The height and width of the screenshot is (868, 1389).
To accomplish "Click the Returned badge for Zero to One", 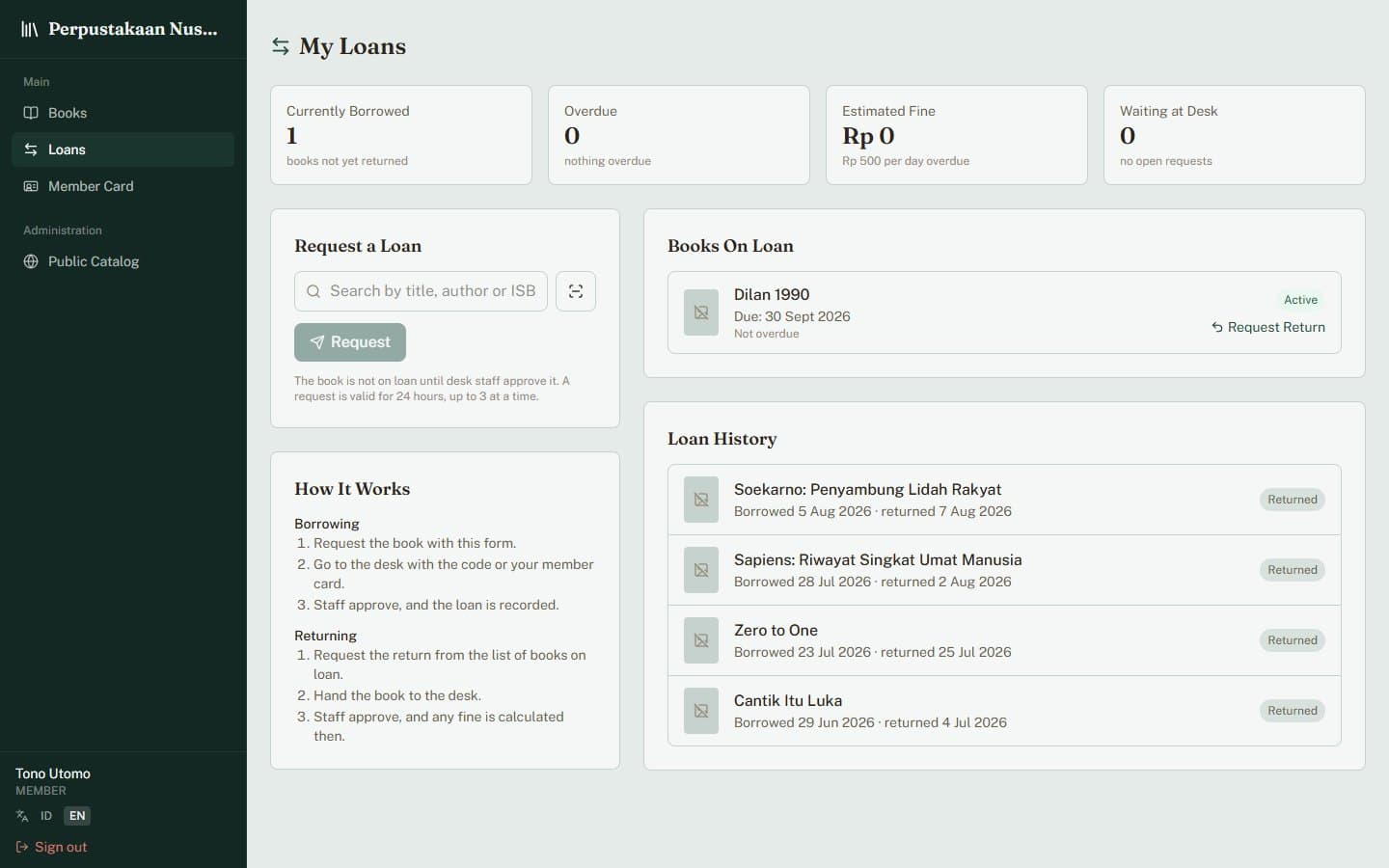I will point(1293,640).
